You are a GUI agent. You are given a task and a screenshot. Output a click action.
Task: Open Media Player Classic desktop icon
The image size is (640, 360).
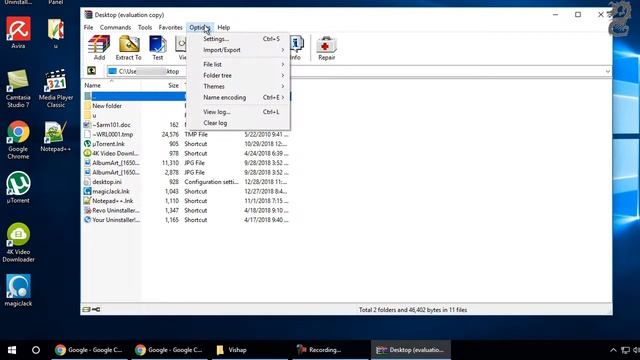[x=56, y=89]
